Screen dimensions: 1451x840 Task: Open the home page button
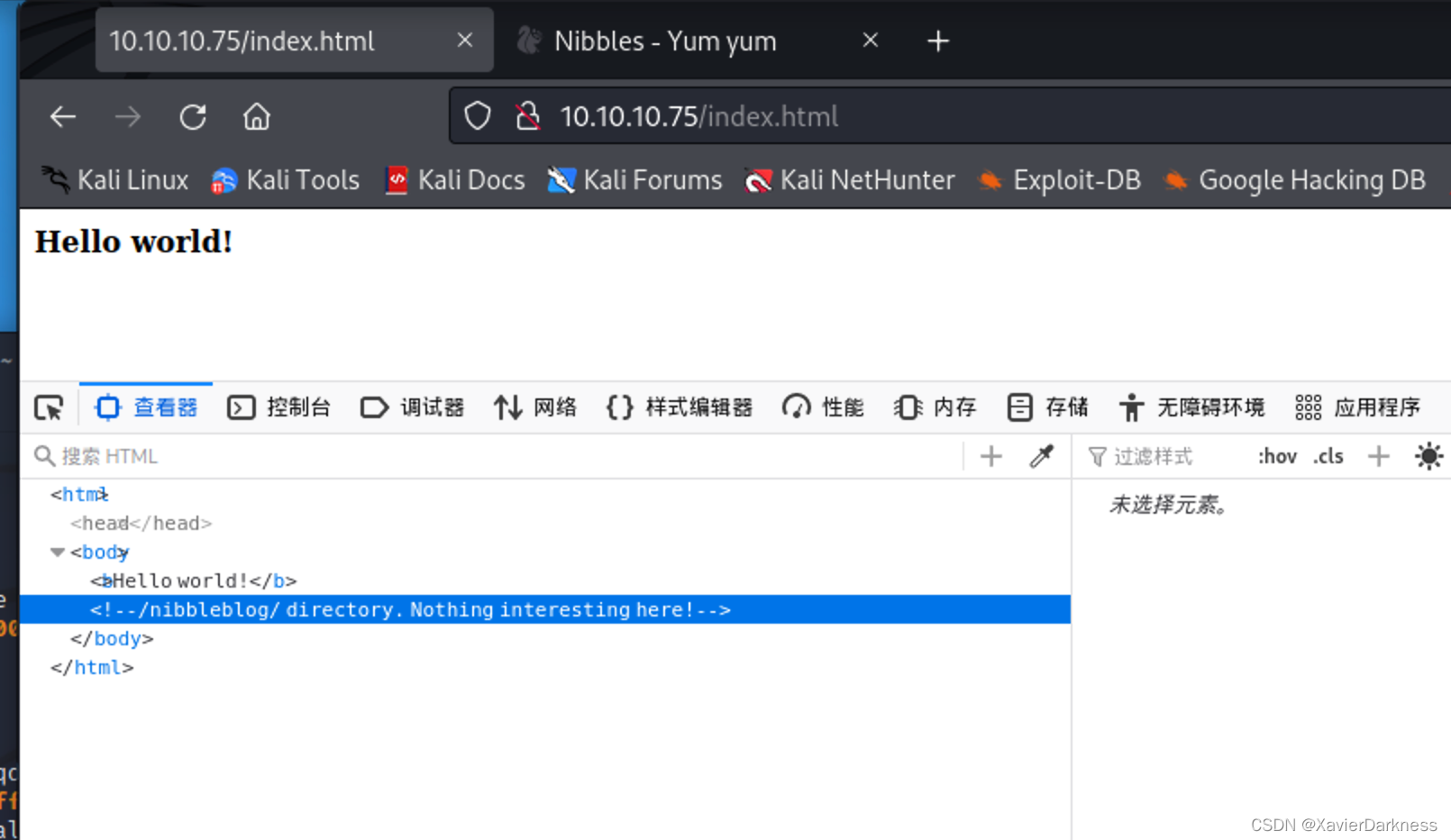pyautogui.click(x=257, y=116)
